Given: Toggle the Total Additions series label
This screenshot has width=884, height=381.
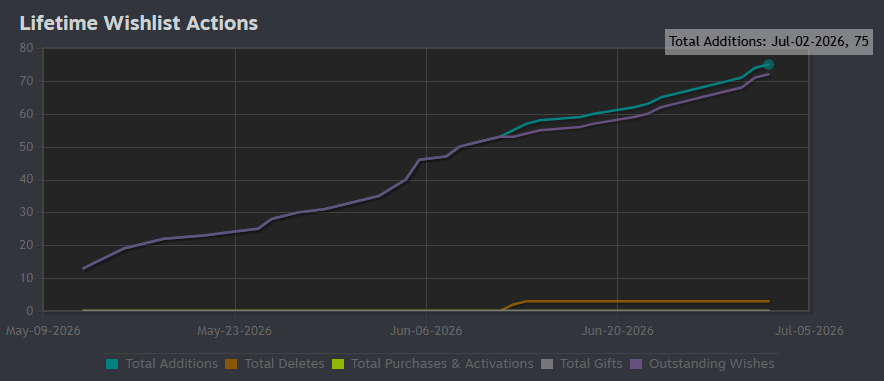Looking at the screenshot, I should point(171,364).
